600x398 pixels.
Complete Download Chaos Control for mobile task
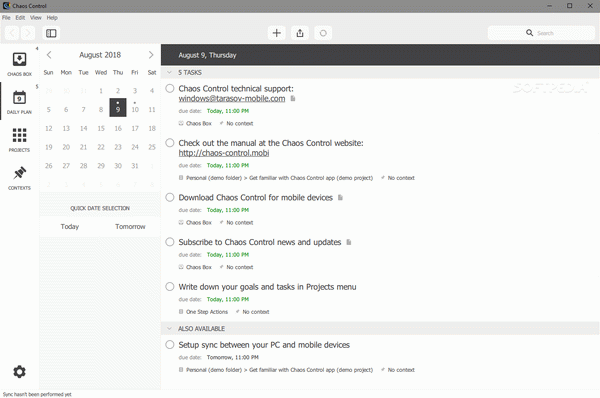pos(170,197)
